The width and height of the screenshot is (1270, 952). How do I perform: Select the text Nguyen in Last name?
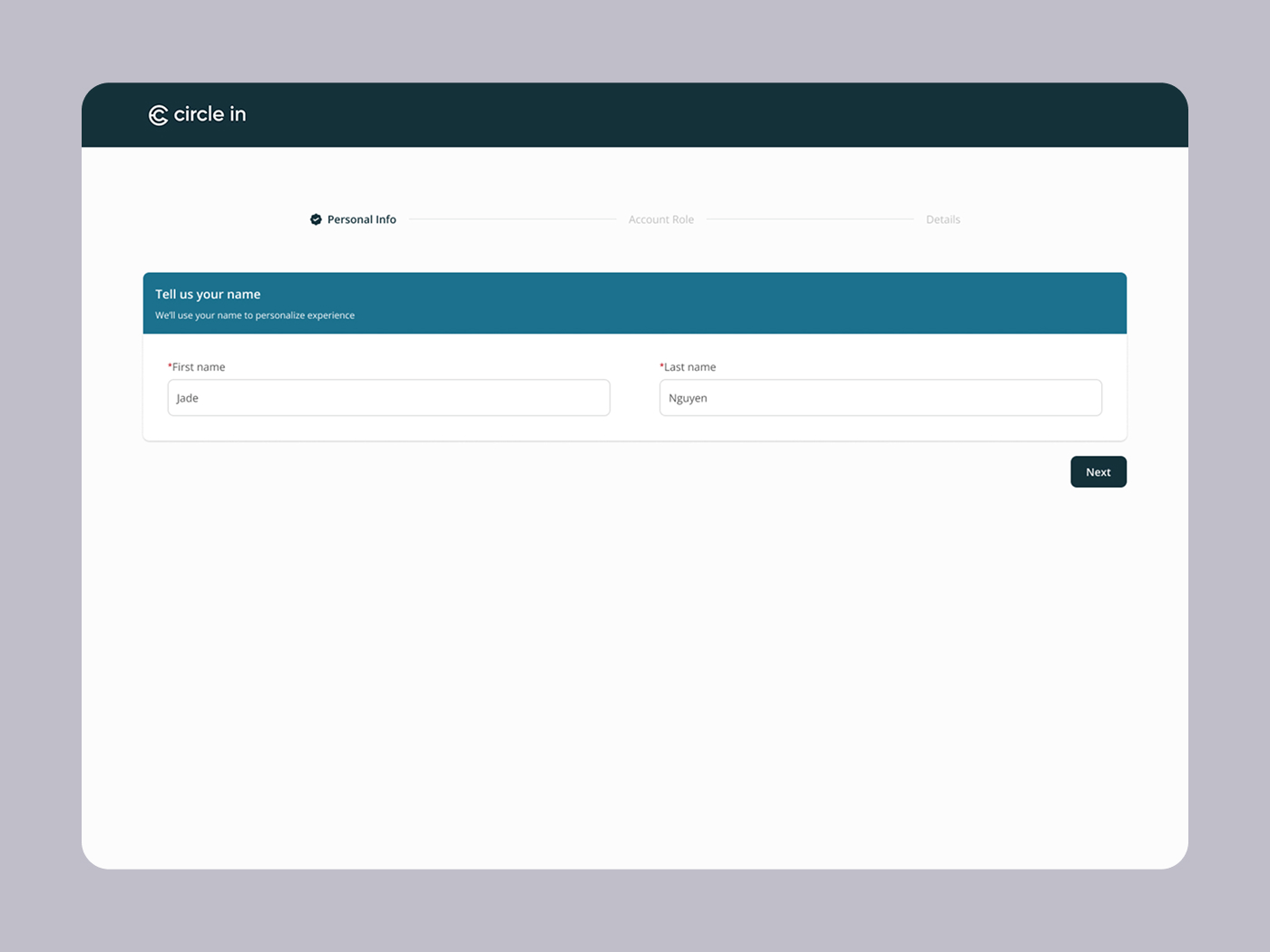pyautogui.click(x=688, y=397)
